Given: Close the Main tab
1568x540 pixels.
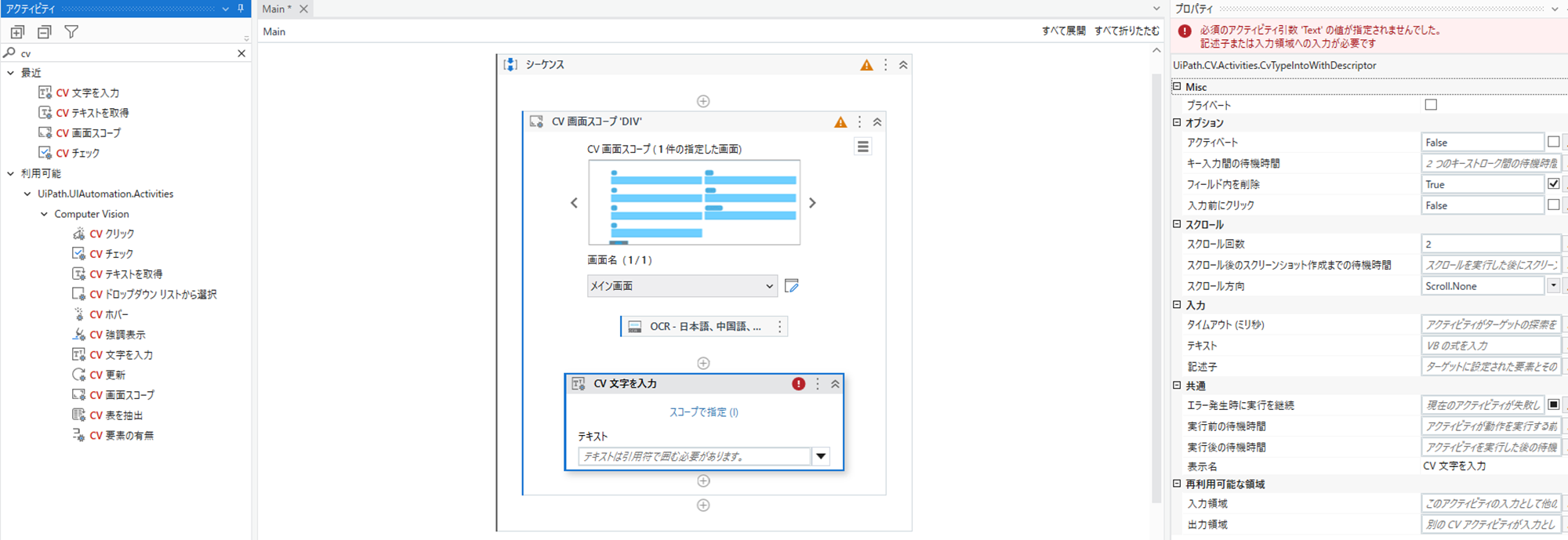Looking at the screenshot, I should click(303, 9).
